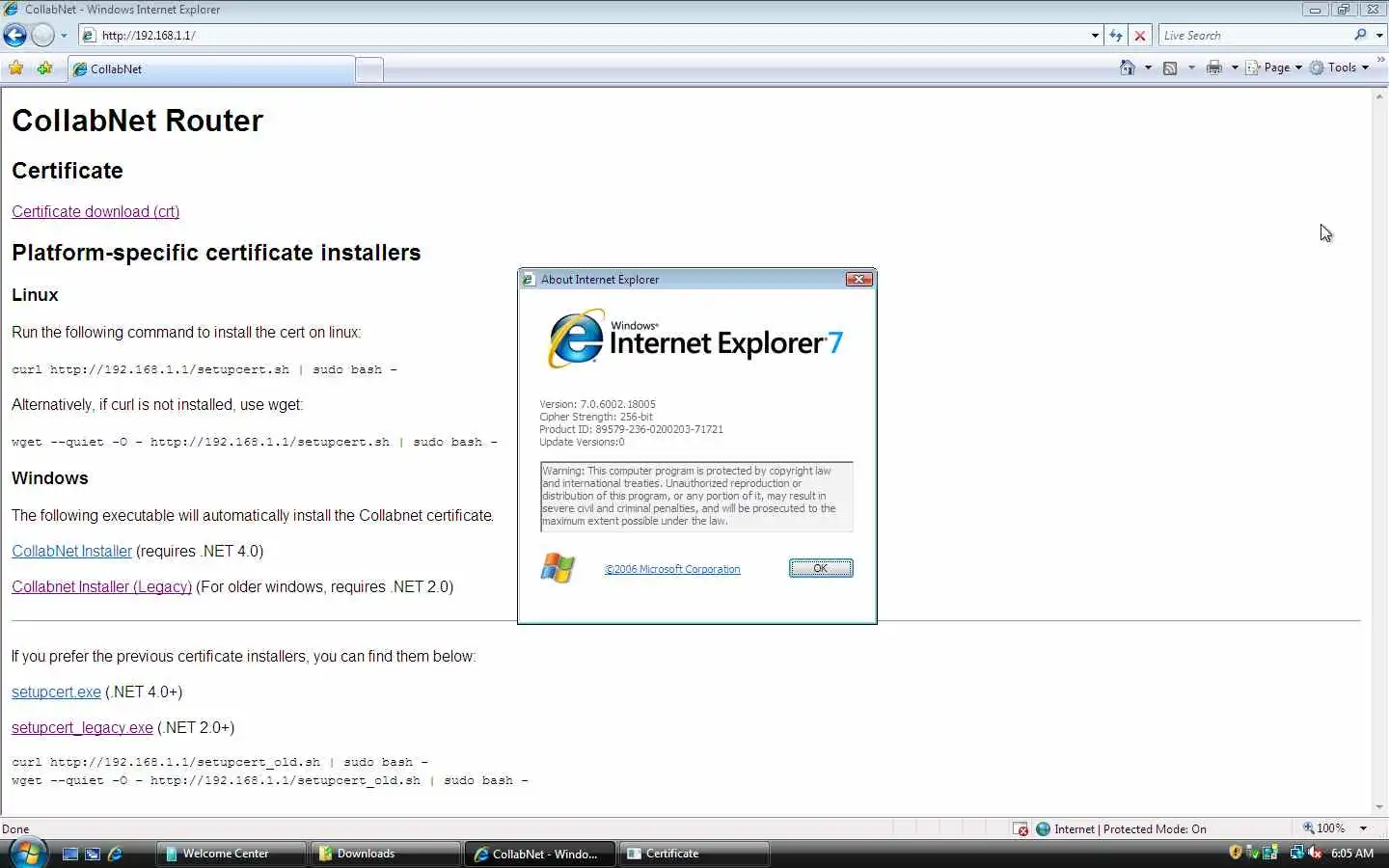Click Show Desktop quick launch icon

[x=69, y=854]
